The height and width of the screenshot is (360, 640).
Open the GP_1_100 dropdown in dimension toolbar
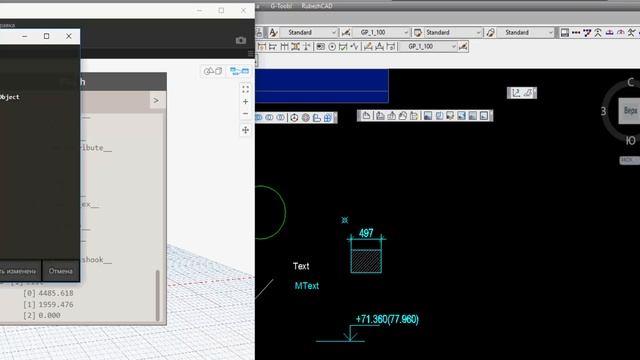pyautogui.click(x=428, y=47)
